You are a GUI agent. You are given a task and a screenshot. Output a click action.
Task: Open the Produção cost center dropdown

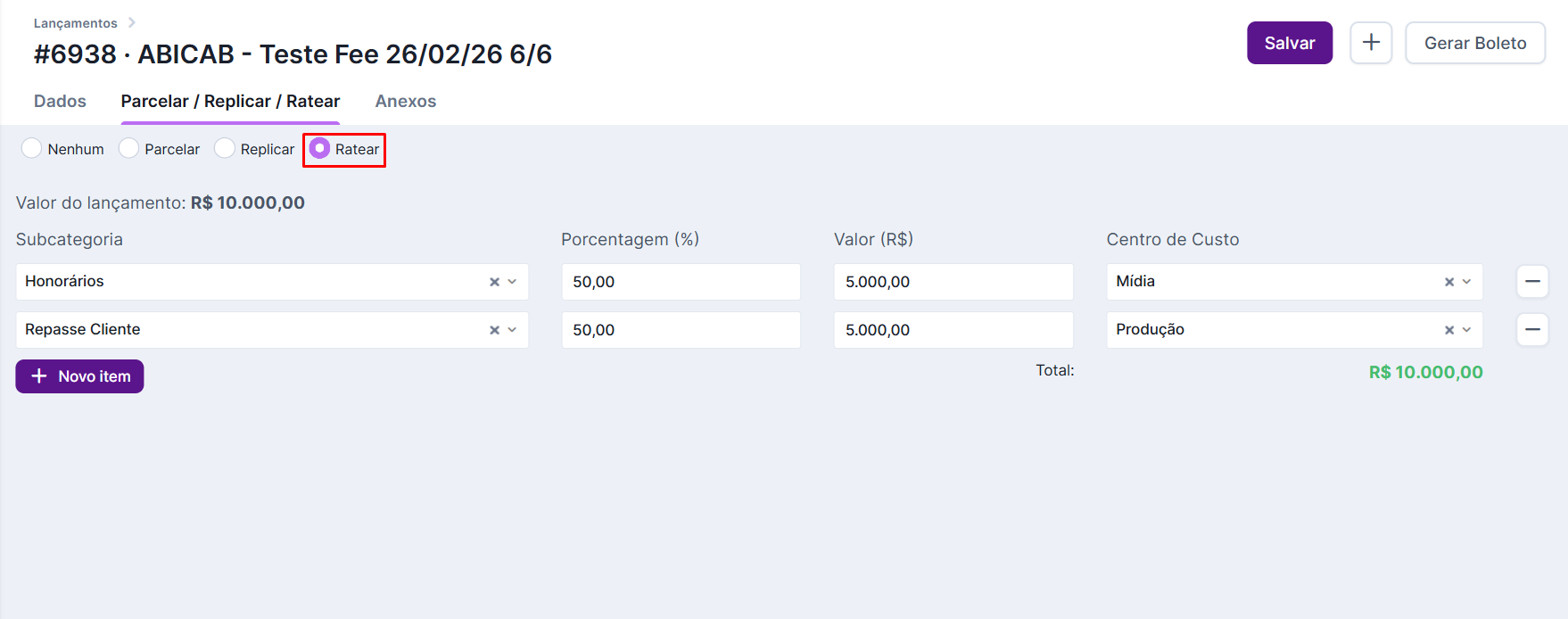[x=1467, y=330]
